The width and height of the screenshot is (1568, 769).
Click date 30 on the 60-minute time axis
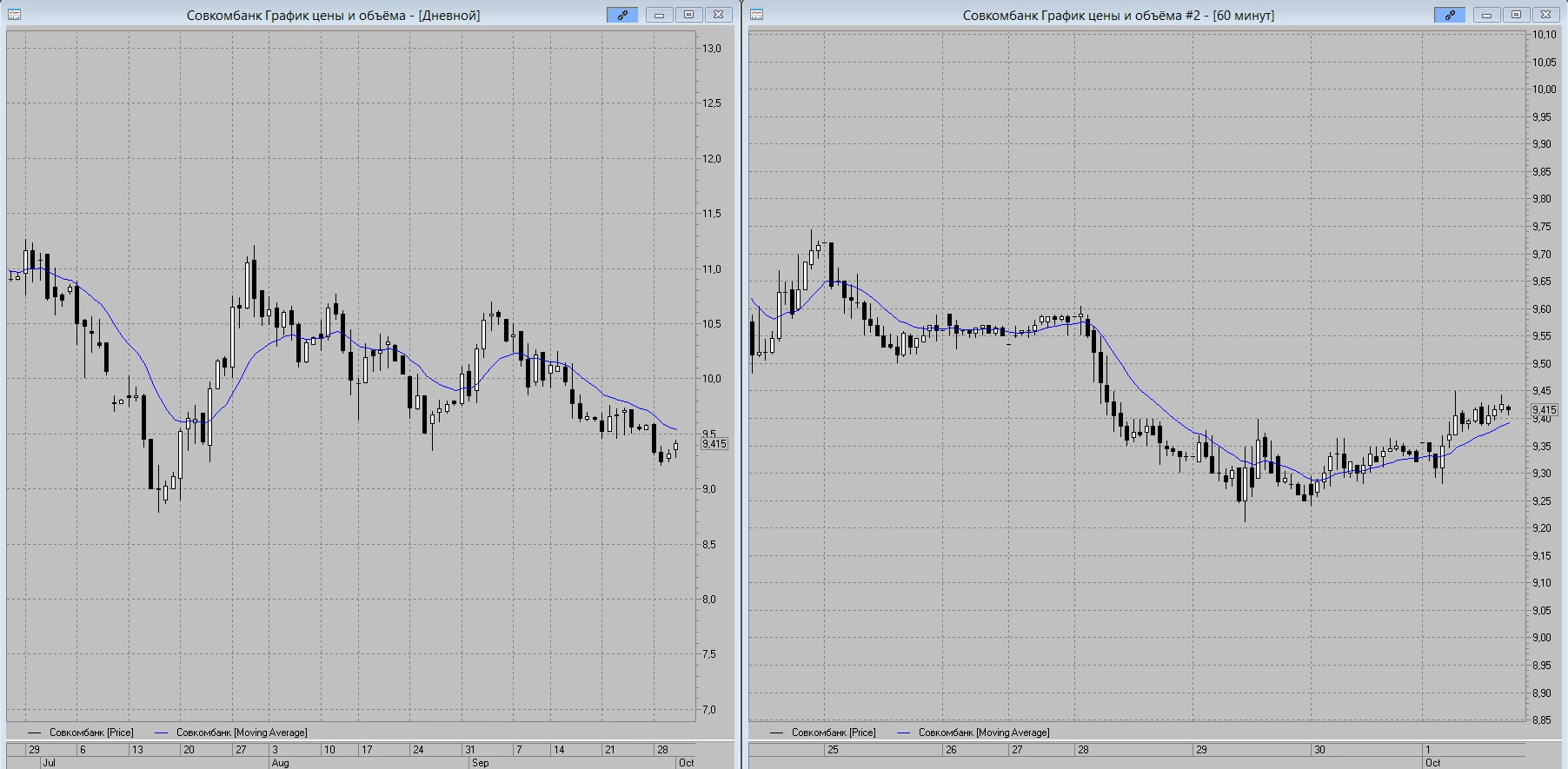pos(1319,749)
